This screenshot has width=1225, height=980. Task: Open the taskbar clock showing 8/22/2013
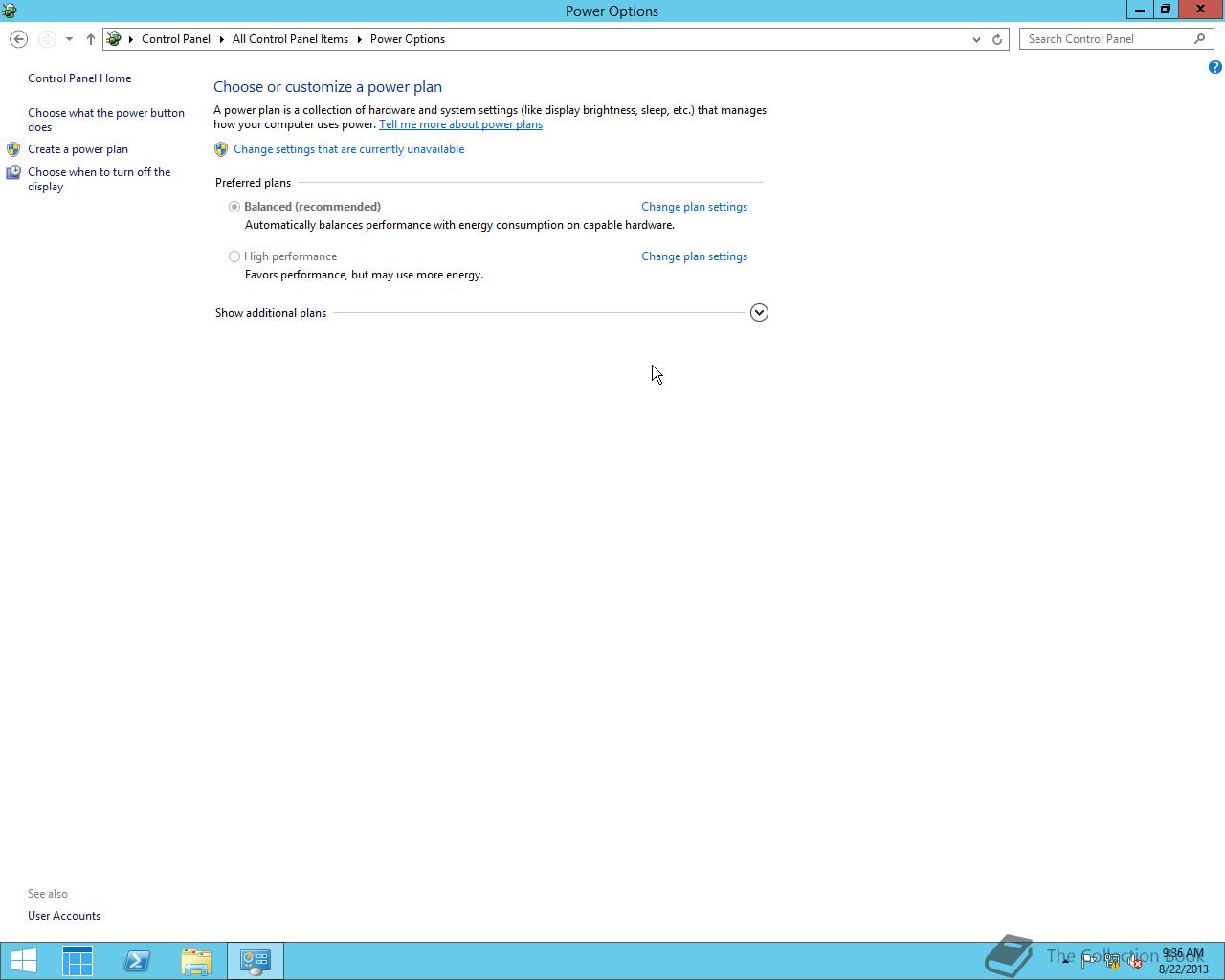click(x=1183, y=961)
